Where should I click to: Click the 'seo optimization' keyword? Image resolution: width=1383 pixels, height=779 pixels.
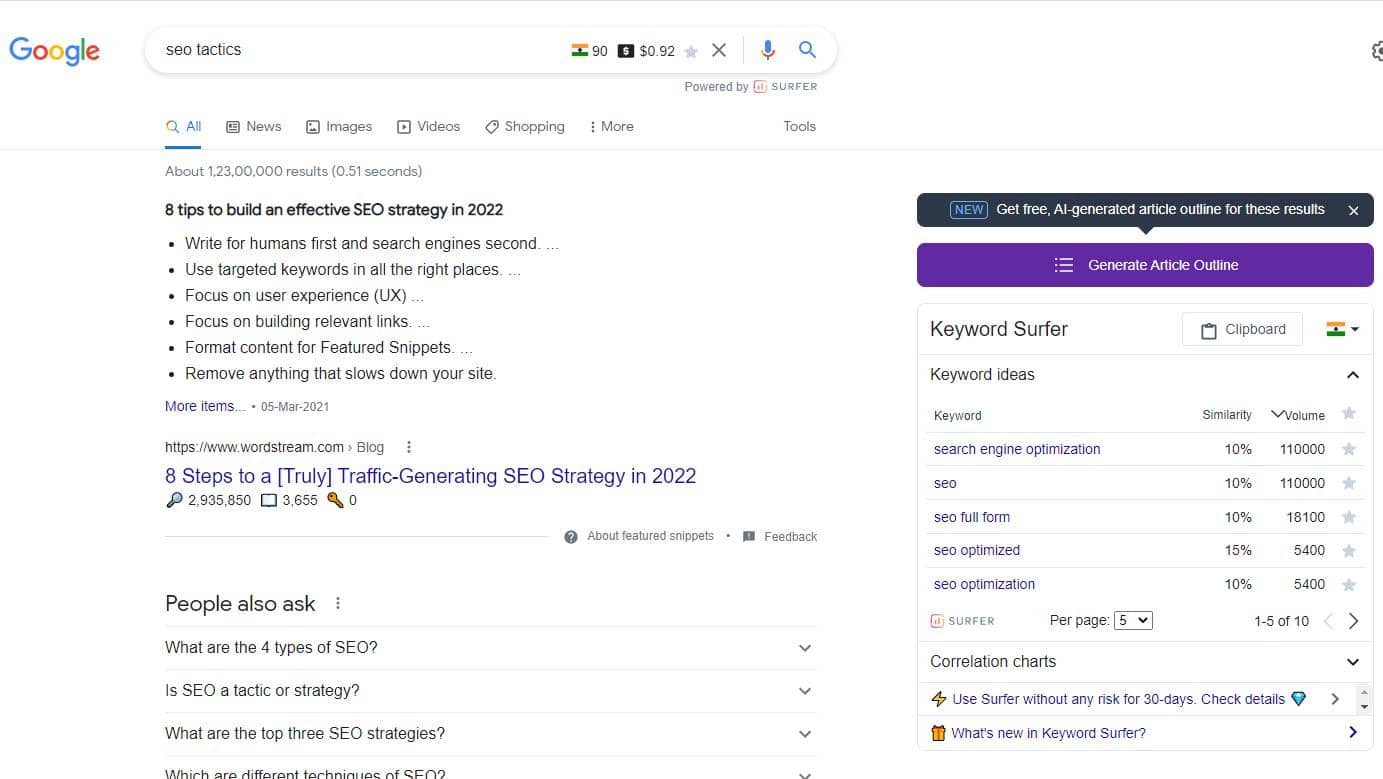tap(985, 584)
